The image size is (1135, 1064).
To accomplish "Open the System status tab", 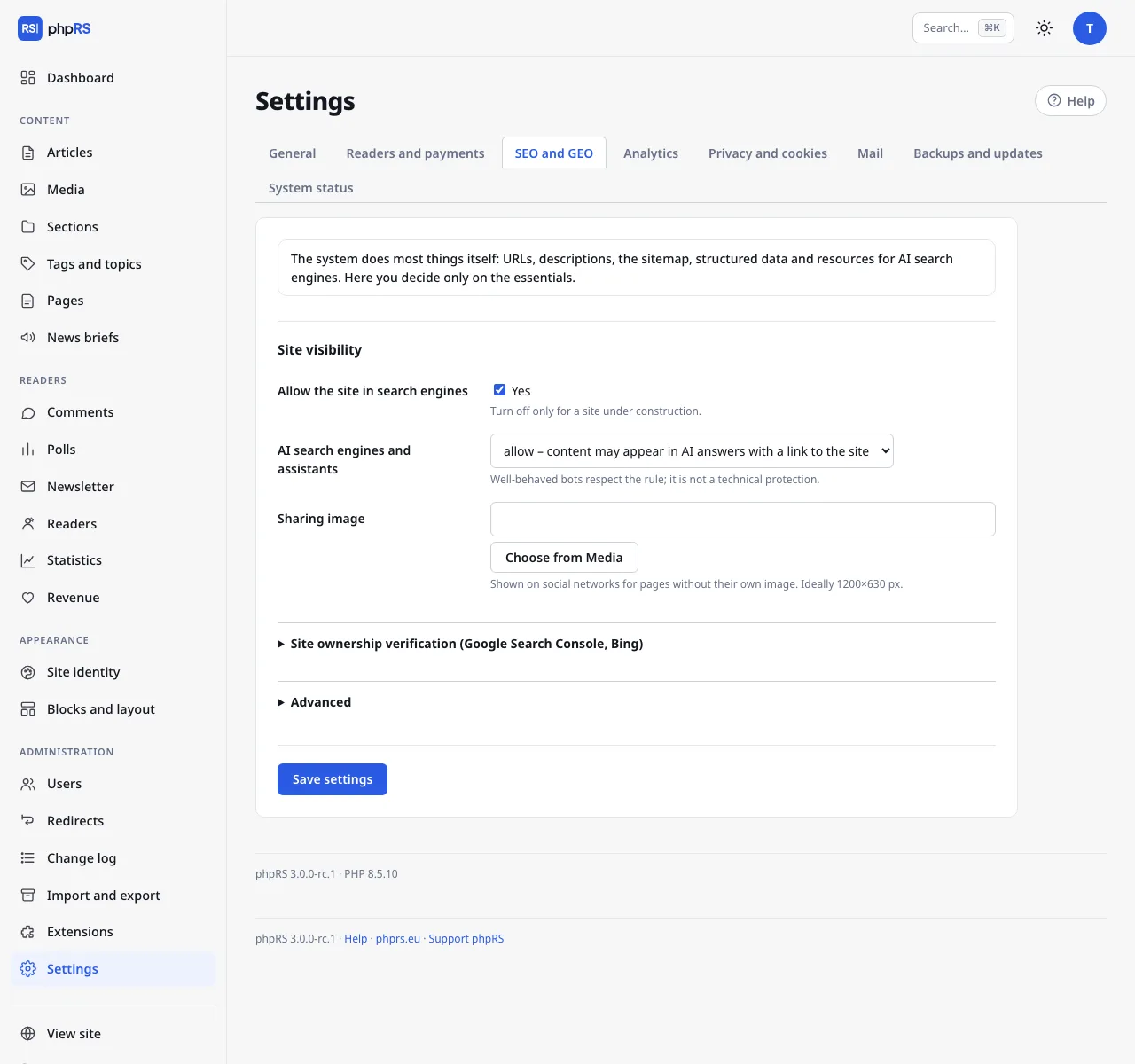I will coord(311,188).
